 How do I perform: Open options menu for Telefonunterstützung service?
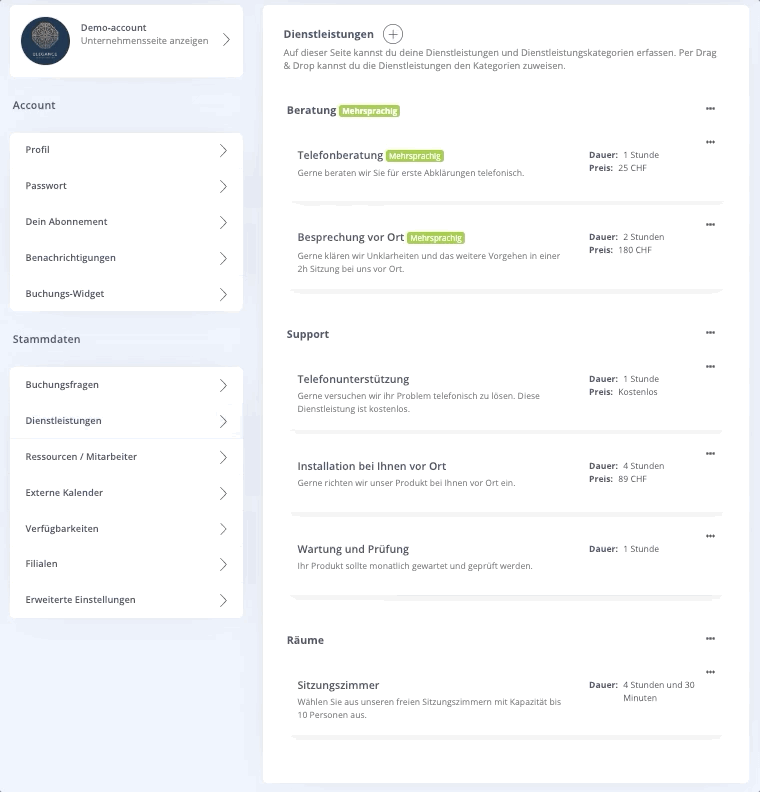(x=710, y=366)
